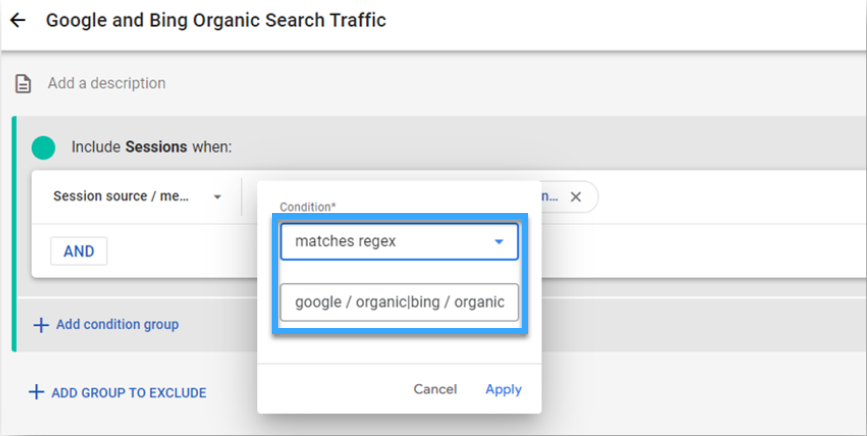Apply the regex condition
Image resolution: width=867 pixels, height=436 pixels.
(503, 389)
